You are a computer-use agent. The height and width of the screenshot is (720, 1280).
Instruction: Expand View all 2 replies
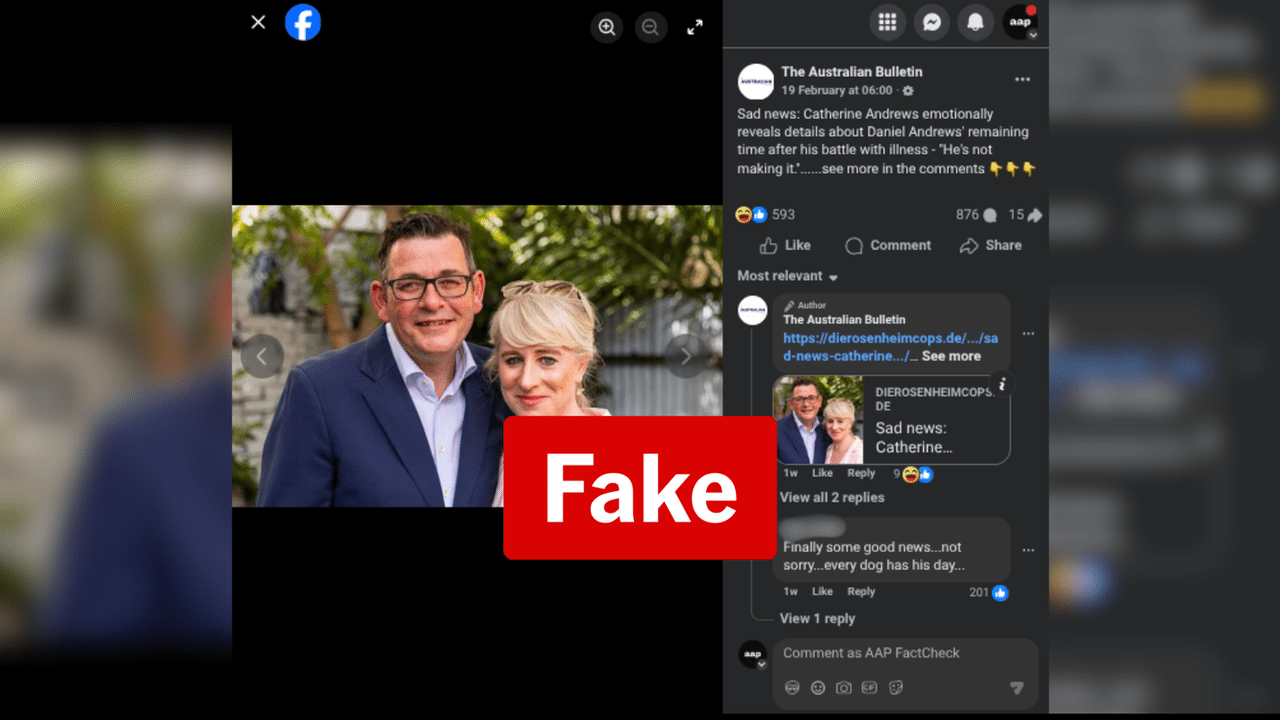(x=832, y=497)
